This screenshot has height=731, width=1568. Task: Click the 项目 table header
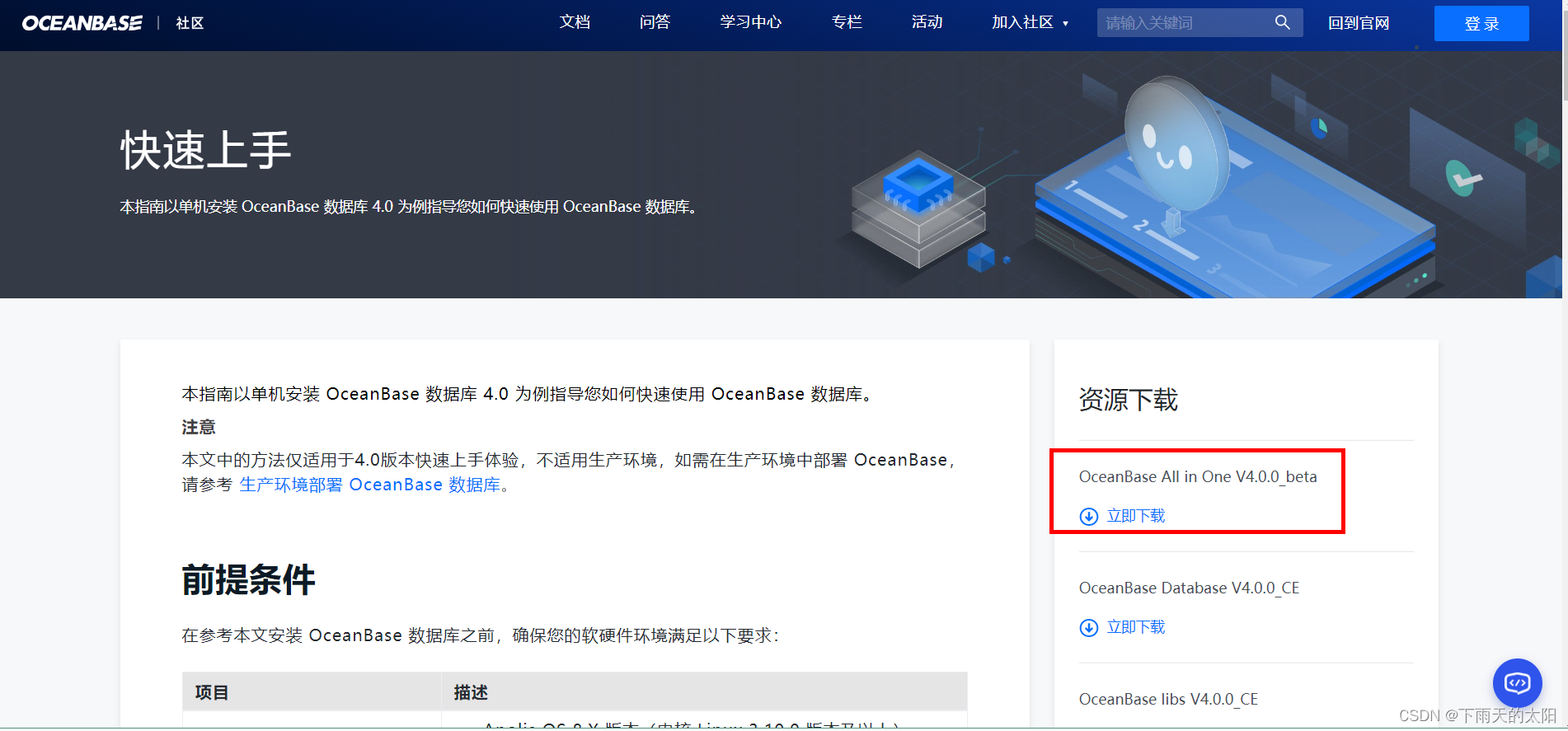click(212, 692)
